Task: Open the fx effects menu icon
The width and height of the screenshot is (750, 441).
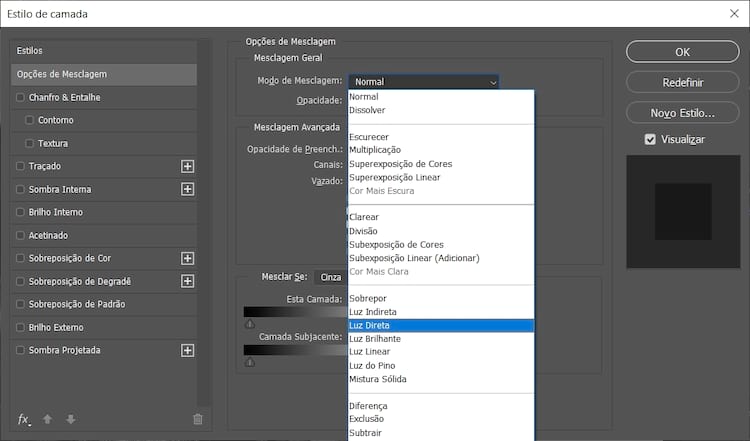Action: tap(23, 419)
